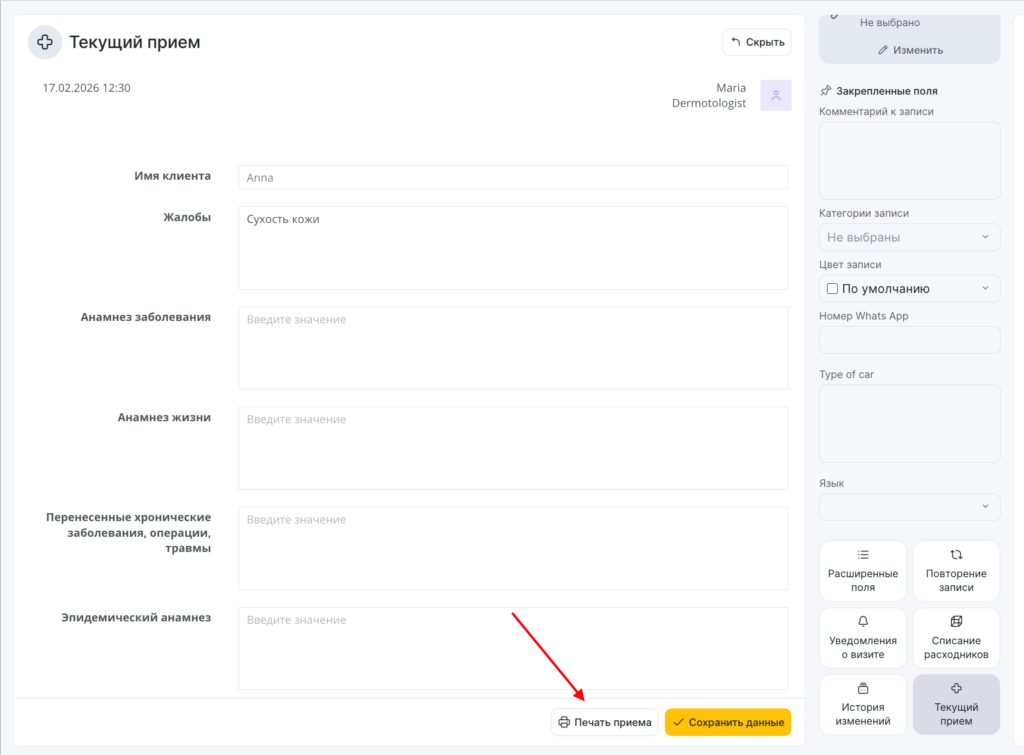1024x755 pixels.
Task: Click the doctor Maria avatar icon
Action: click(x=775, y=95)
